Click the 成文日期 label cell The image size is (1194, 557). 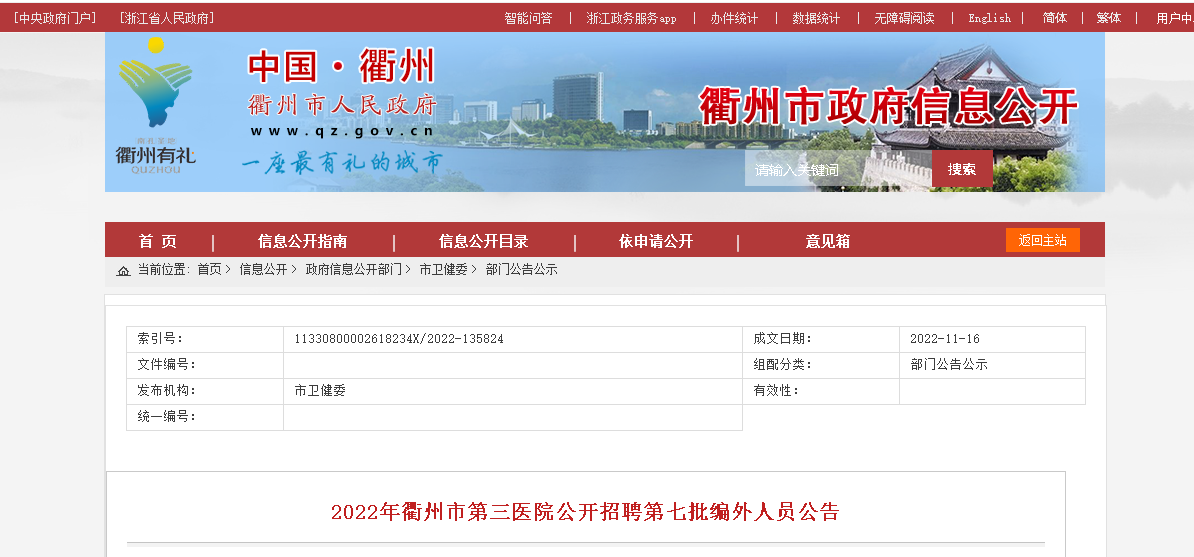[821, 339]
